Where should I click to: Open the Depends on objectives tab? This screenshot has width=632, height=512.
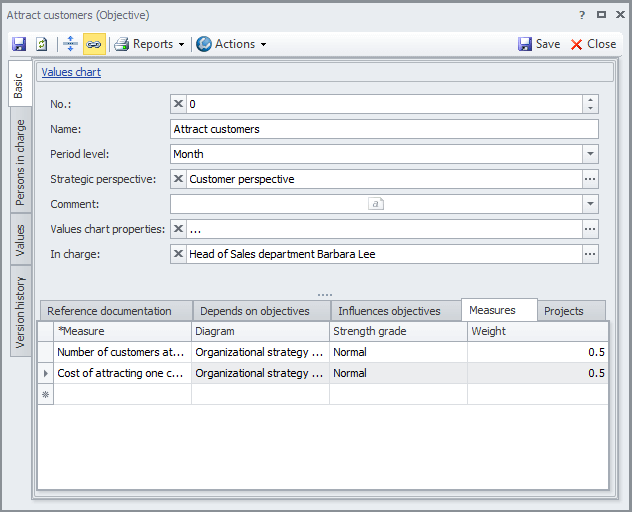(262, 311)
